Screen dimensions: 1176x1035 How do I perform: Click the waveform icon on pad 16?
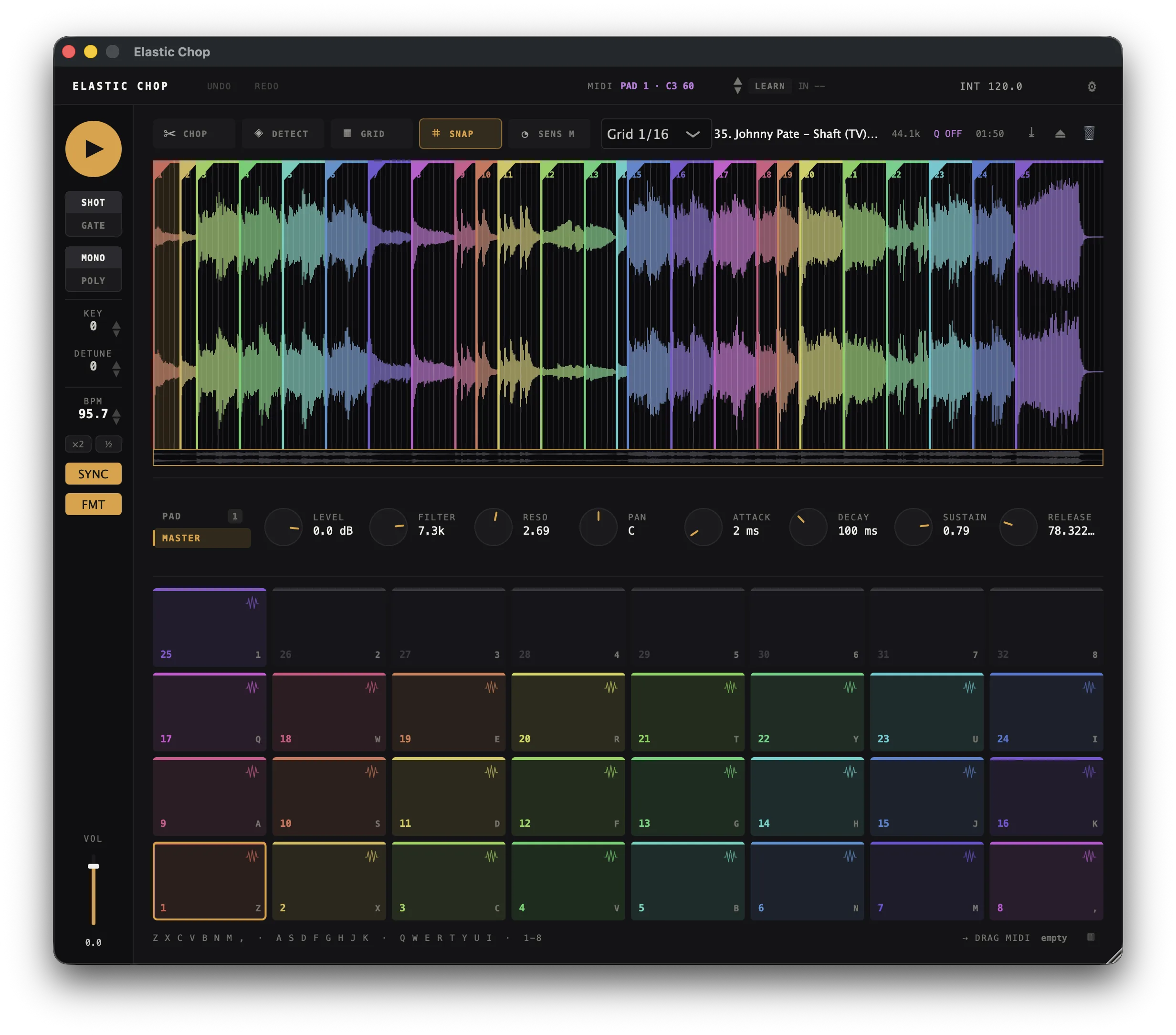1089,771
